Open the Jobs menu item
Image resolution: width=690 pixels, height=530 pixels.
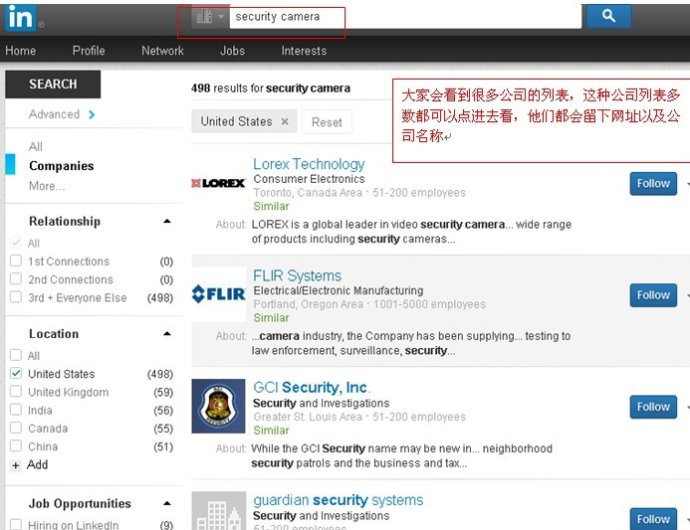[x=232, y=51]
